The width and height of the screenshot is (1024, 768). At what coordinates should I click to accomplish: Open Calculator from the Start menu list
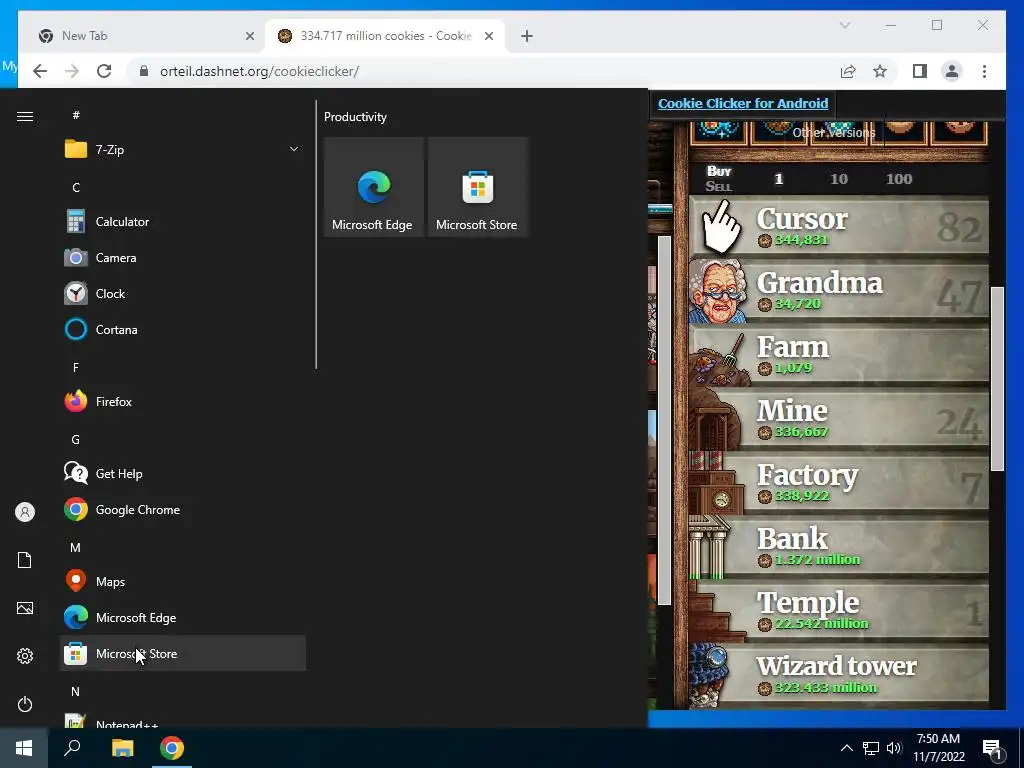coord(183,222)
